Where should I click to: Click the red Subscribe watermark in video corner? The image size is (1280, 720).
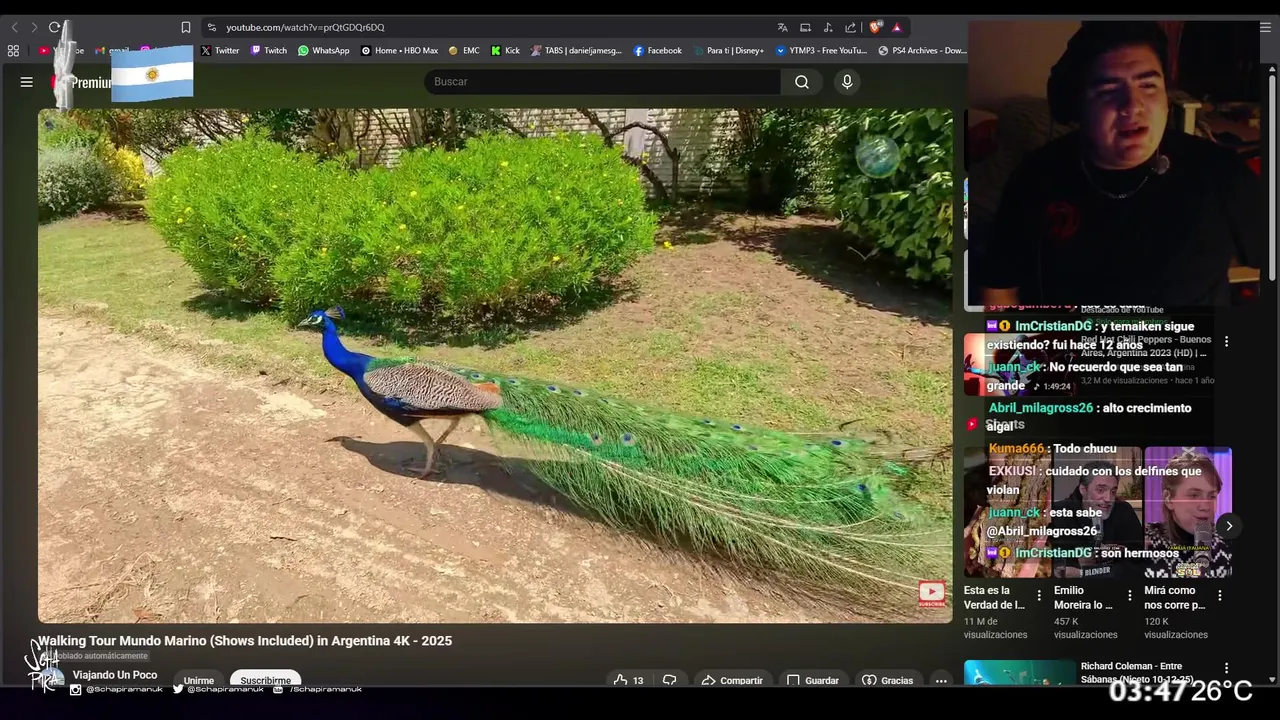tap(931, 594)
